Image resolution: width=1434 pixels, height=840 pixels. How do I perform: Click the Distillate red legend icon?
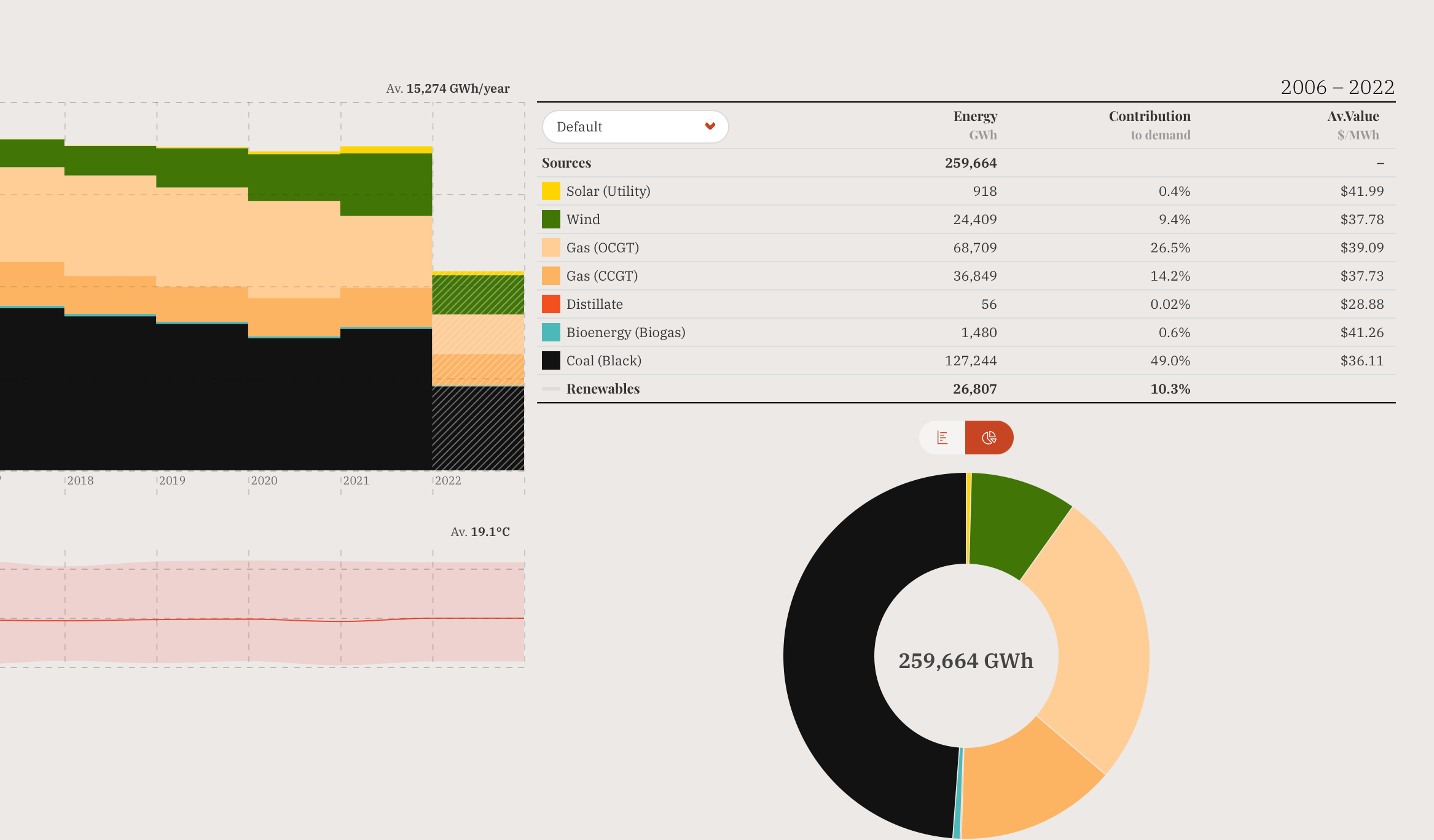550,304
